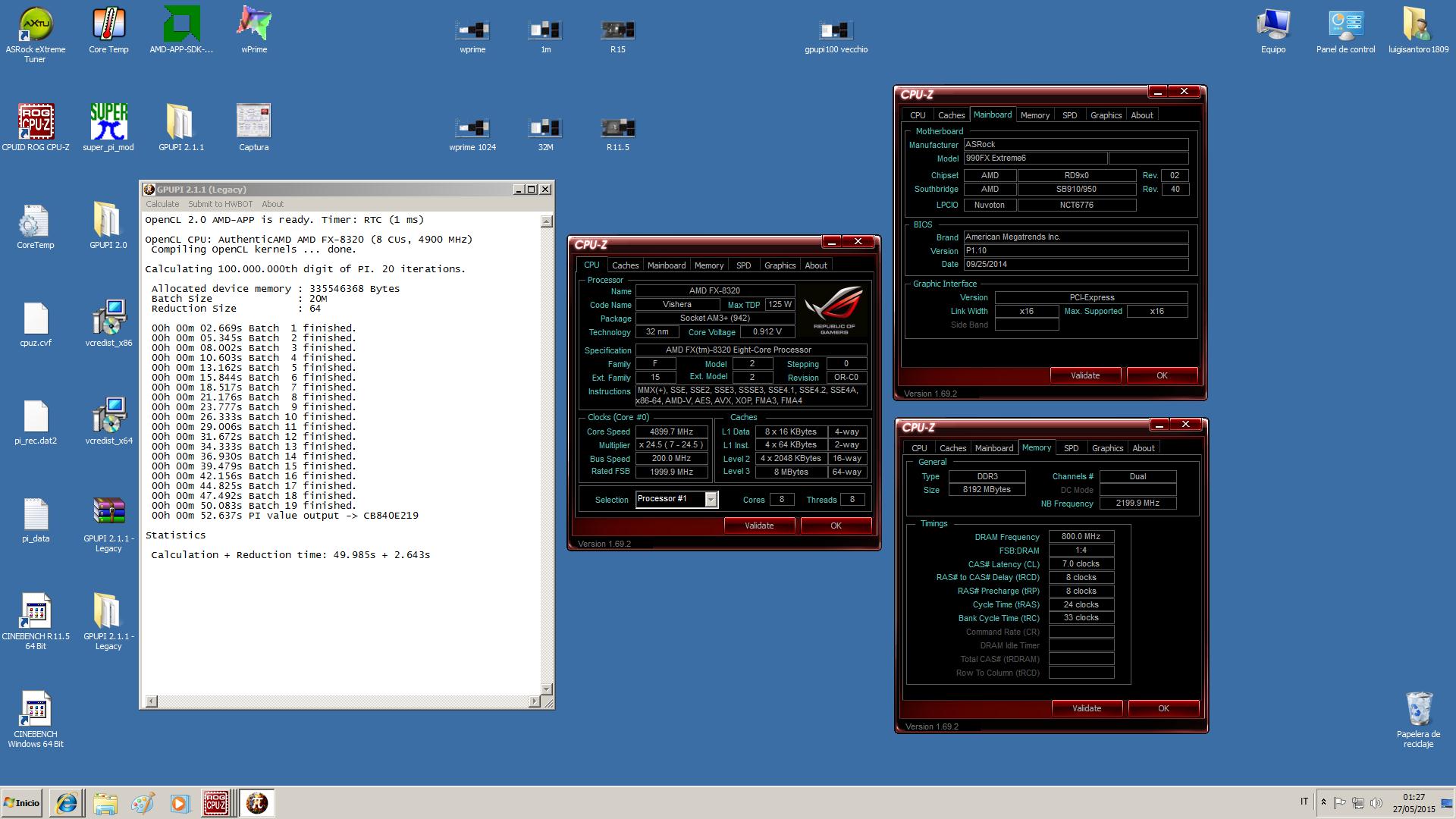Screen dimensions: 1456x819
Task: Open GPUPI 2.0 folder icon
Action: pos(108,226)
